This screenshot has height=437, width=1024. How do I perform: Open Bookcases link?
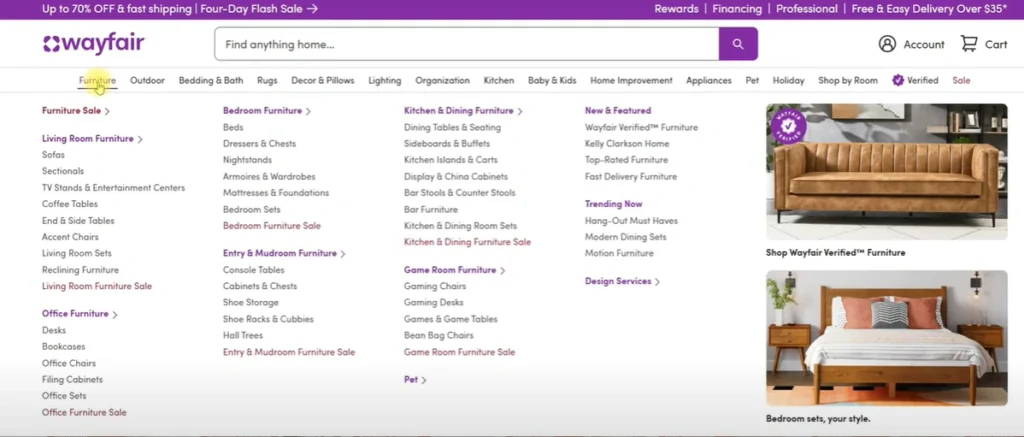click(63, 347)
